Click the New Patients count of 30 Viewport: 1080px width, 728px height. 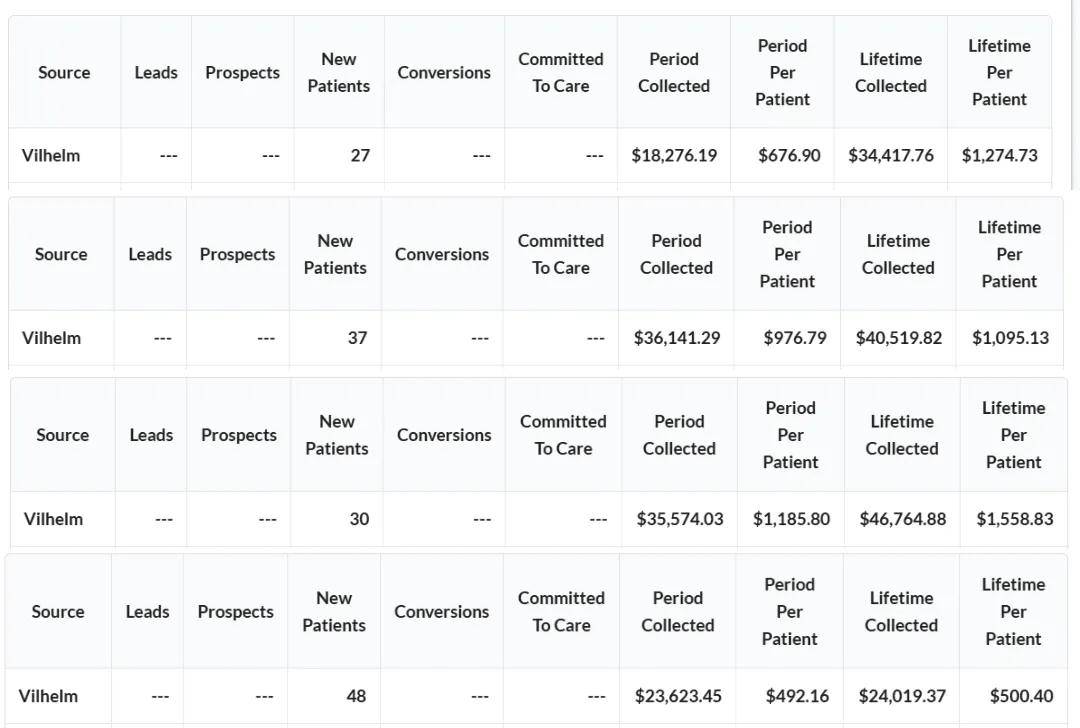(359, 519)
